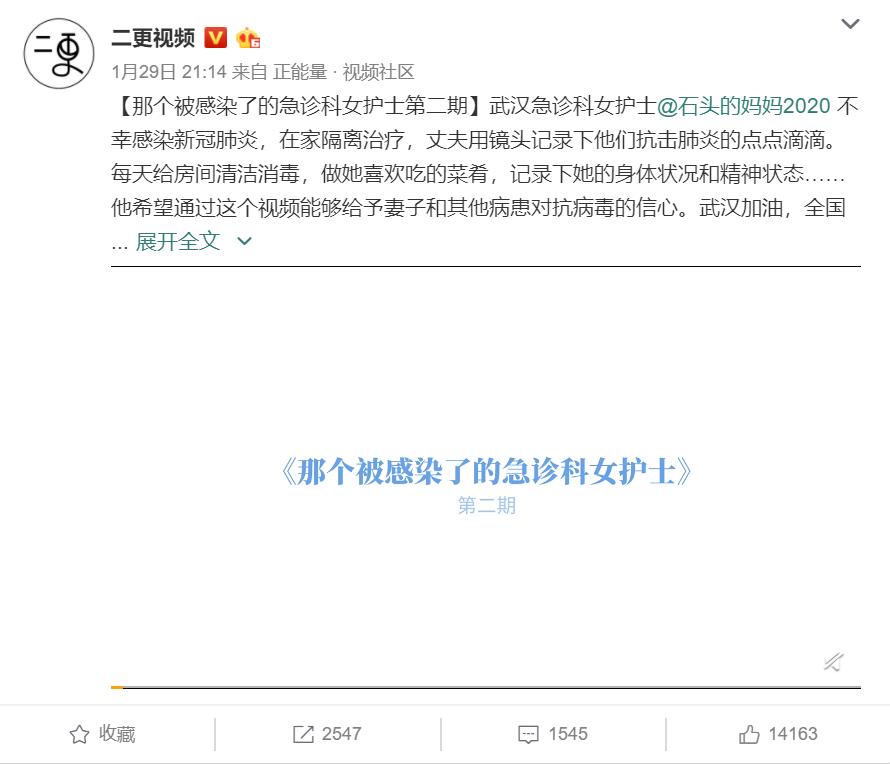Open the 二更视频 username link
Image resolution: width=890 pixels, height=764 pixels.
pyautogui.click(x=153, y=38)
